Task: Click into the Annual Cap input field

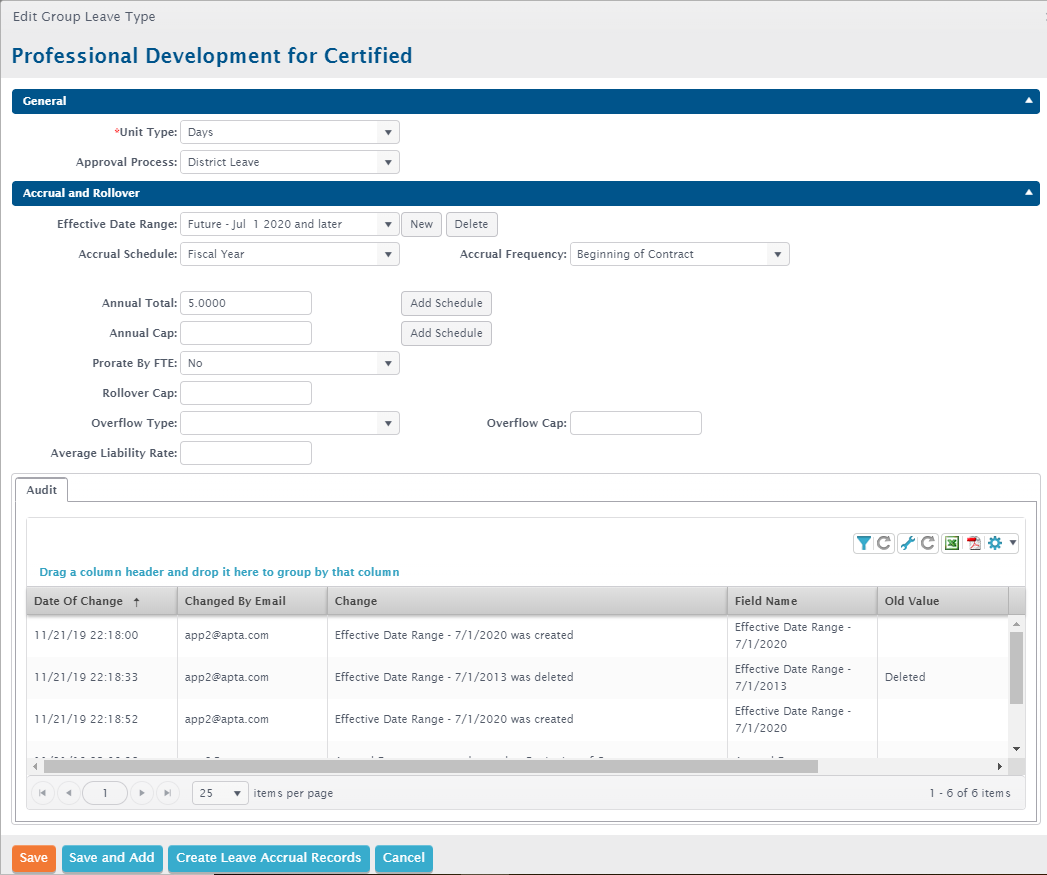Action: coord(246,333)
